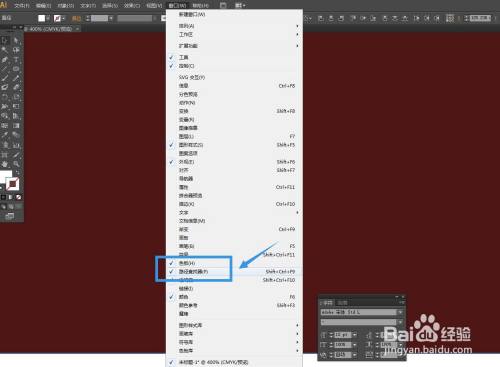
Task: Switch to Paragraph tab in Character panel
Action: 342,303
